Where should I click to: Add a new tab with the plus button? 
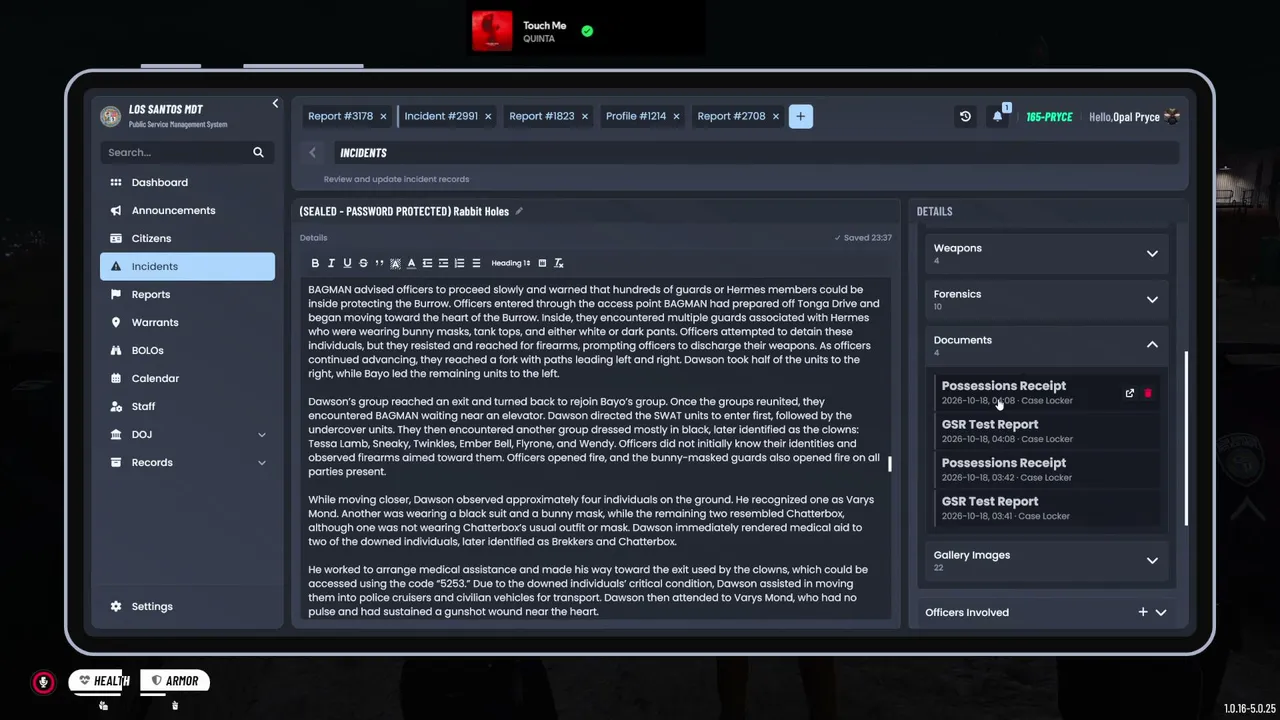pos(800,116)
